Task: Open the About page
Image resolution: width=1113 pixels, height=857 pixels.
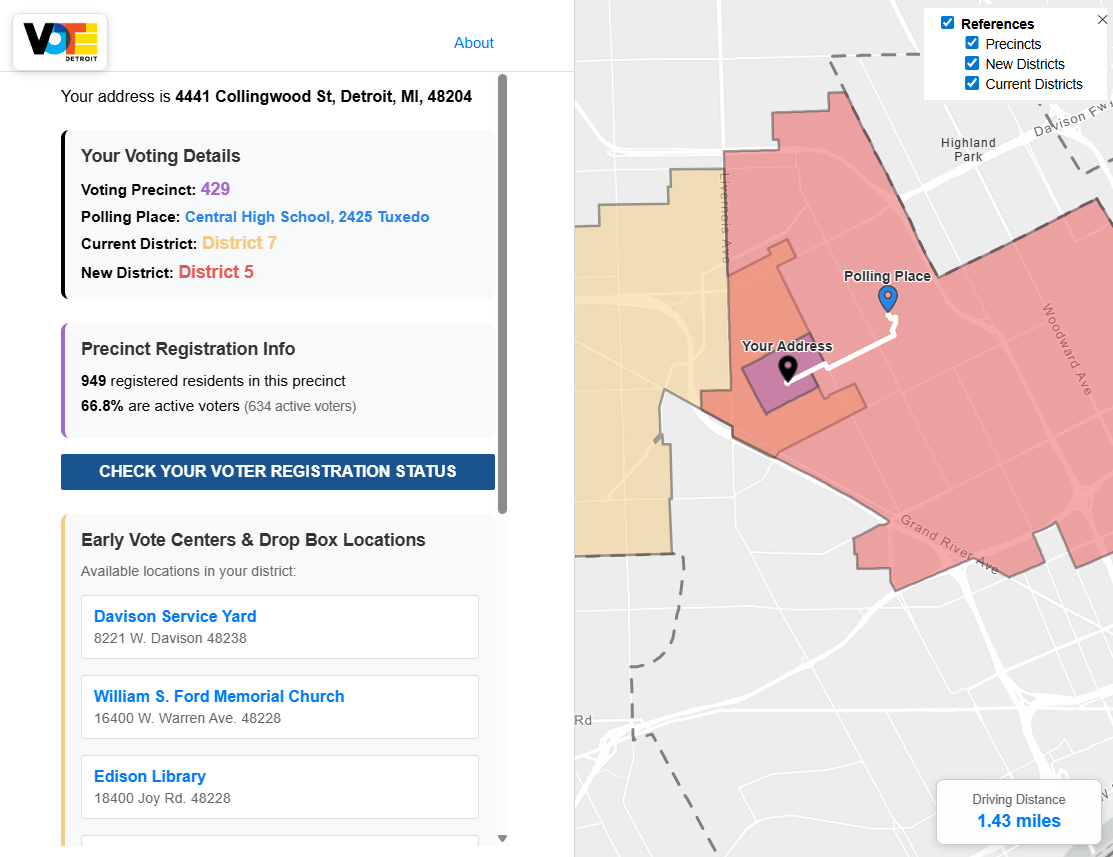Action: (473, 43)
